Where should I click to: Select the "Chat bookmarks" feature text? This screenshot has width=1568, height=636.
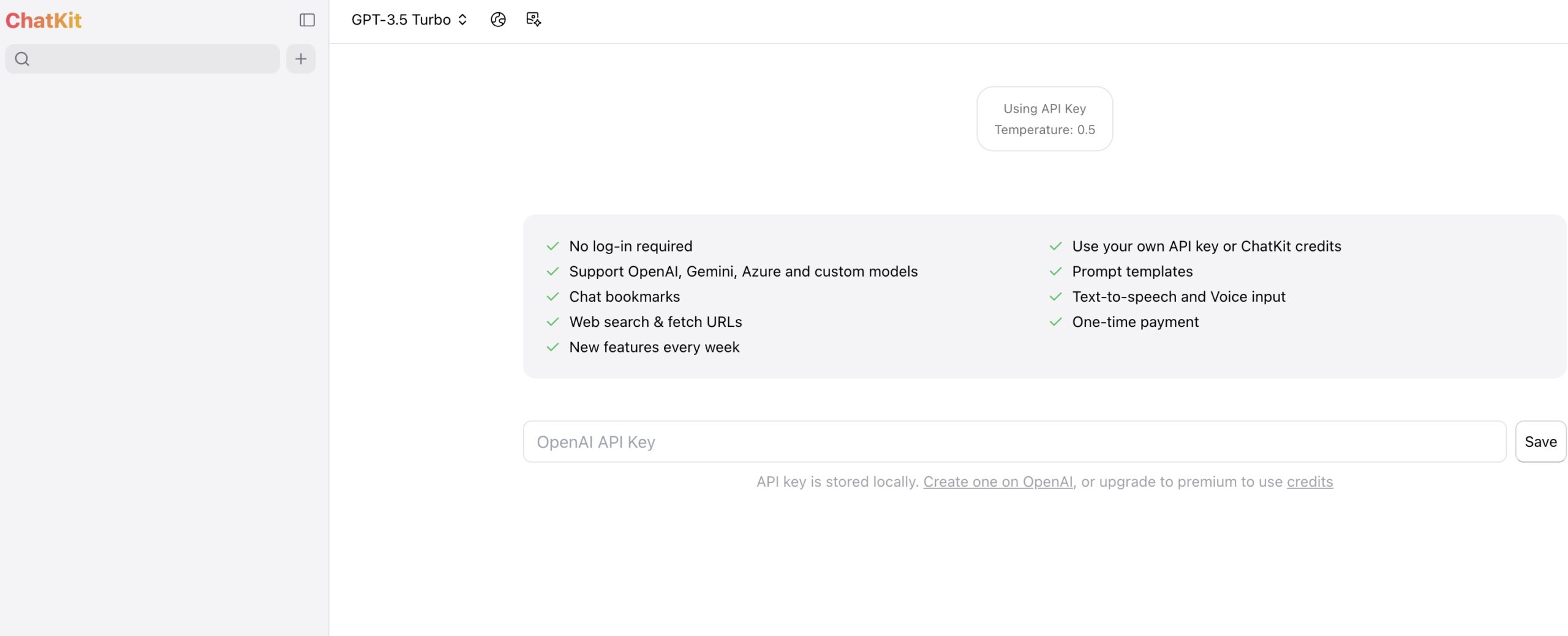(x=624, y=297)
